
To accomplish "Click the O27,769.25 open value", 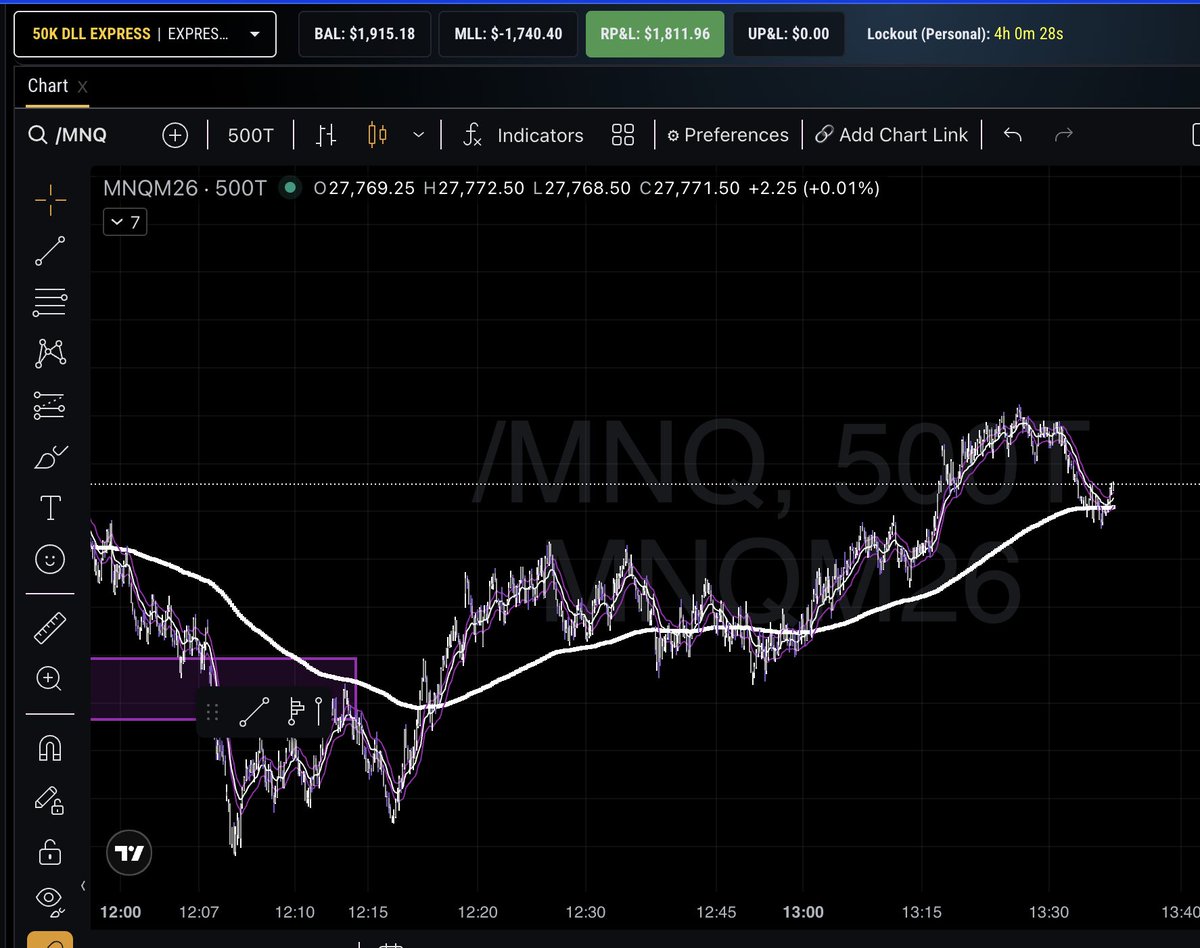I will click(x=364, y=187).
